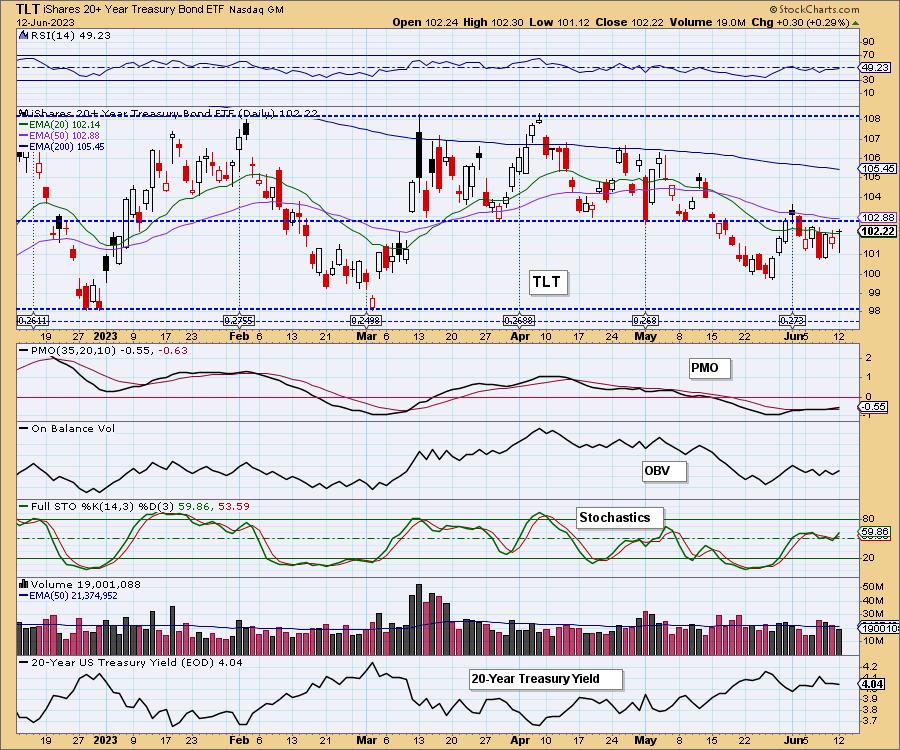The width and height of the screenshot is (900, 750).
Task: Click the OBV annotation box
Action: [x=664, y=471]
